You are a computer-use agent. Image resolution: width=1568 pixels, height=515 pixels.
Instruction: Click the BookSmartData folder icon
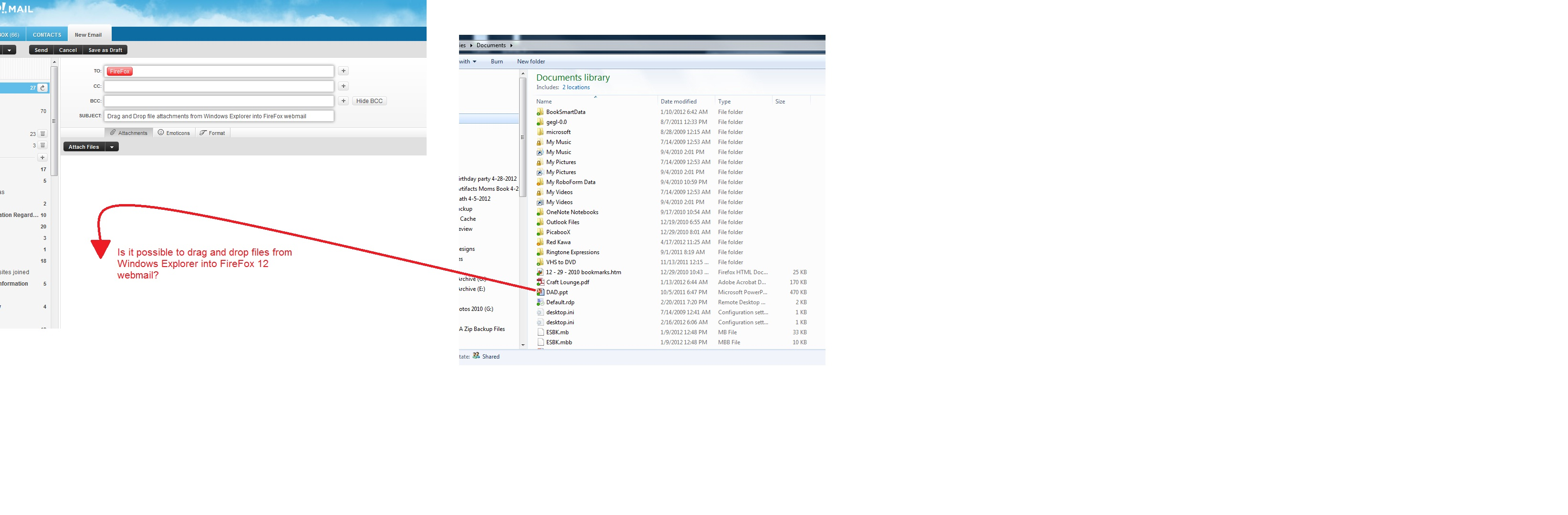(x=540, y=112)
